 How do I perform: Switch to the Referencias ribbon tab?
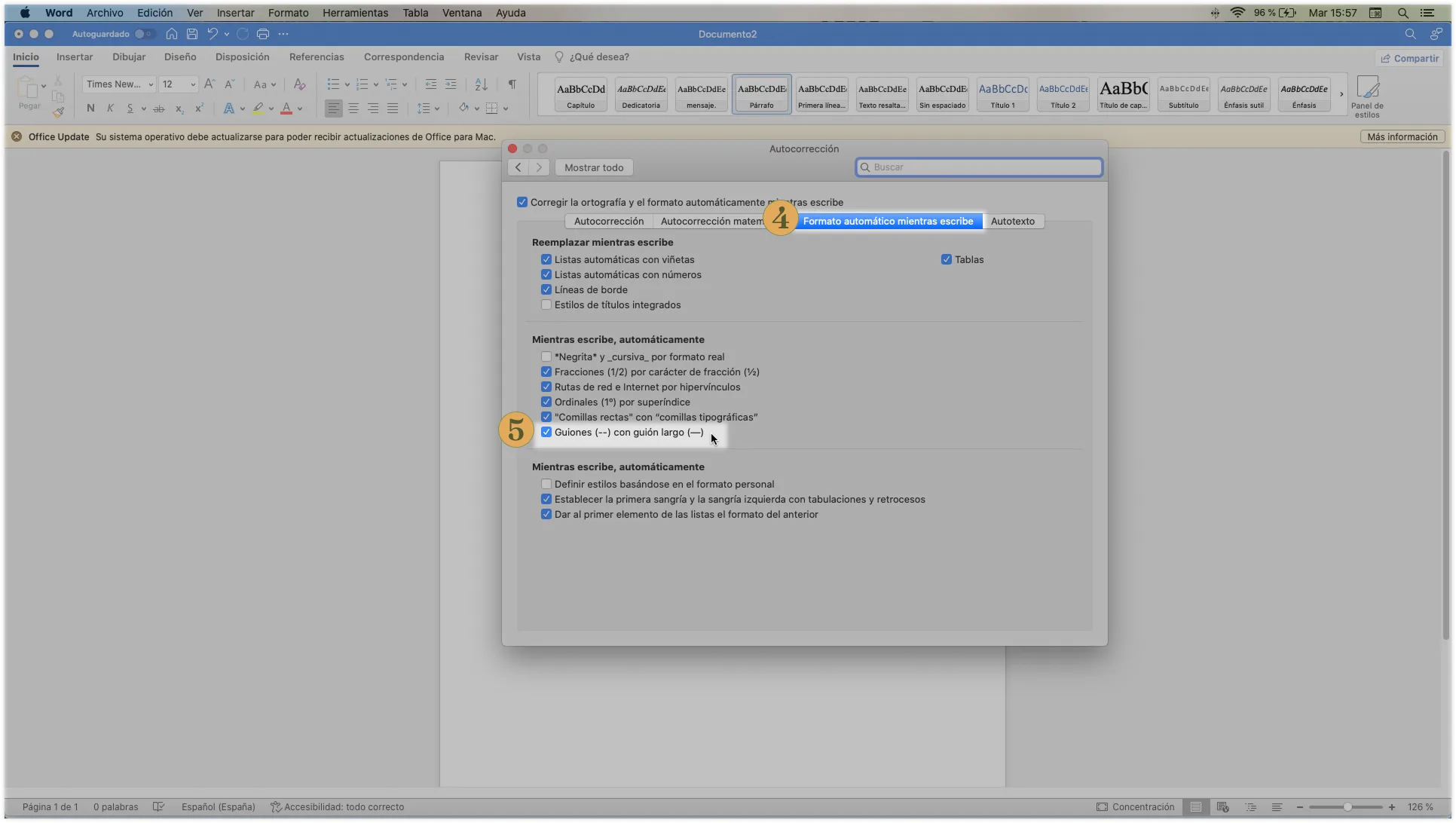point(317,57)
